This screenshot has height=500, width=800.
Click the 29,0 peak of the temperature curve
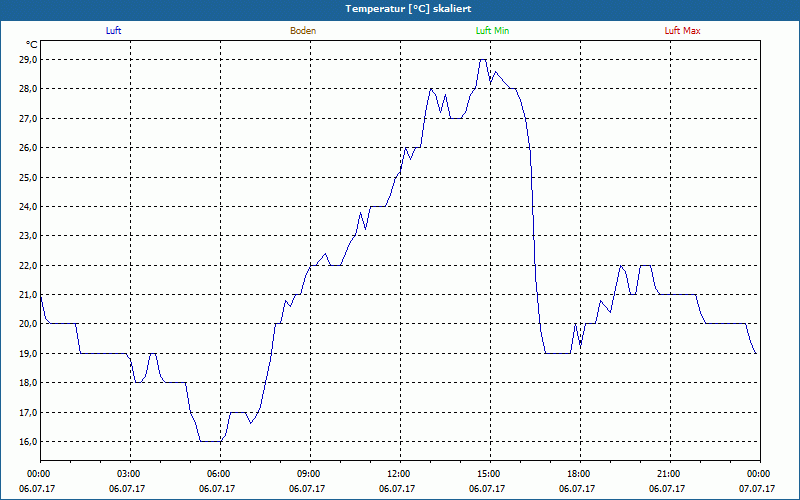point(483,60)
